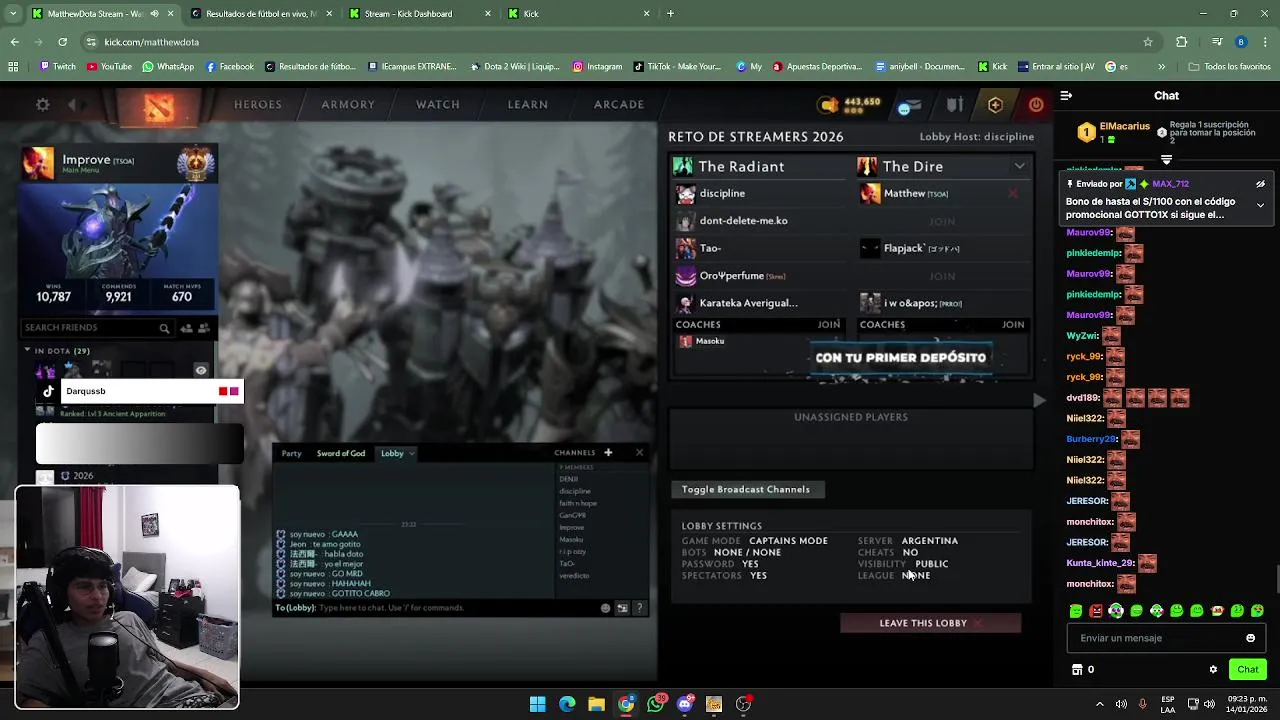1280x720 pixels.
Task: Toggle eye icon in friends list
Action: point(201,371)
